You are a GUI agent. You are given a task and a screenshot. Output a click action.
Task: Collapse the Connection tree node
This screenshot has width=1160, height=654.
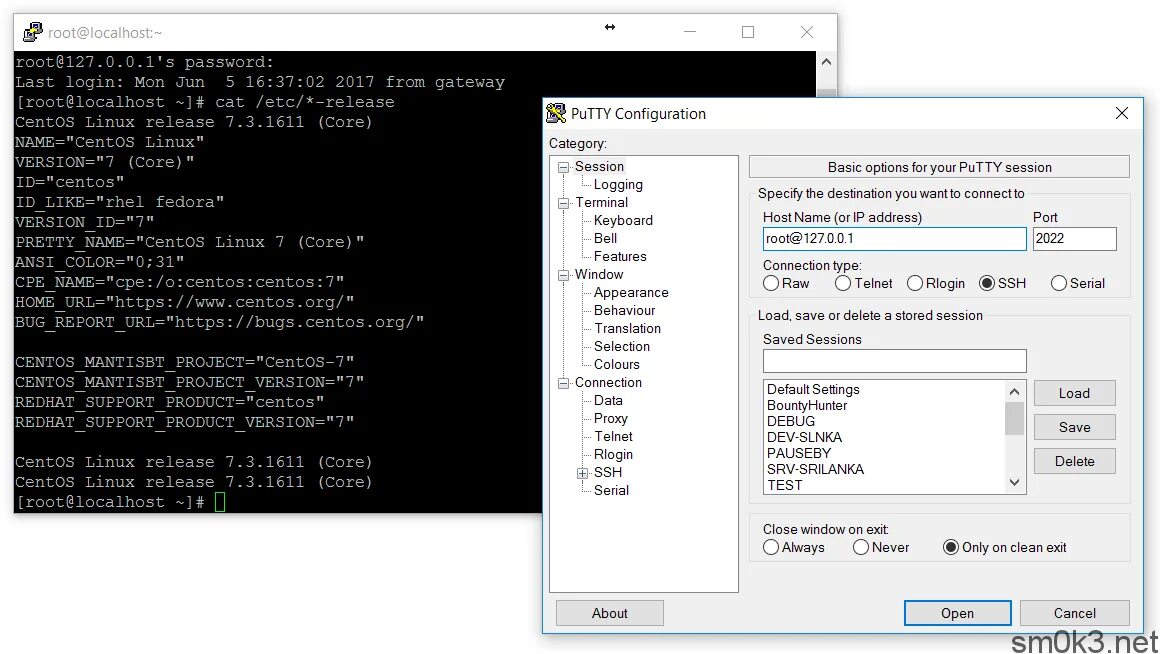point(564,383)
